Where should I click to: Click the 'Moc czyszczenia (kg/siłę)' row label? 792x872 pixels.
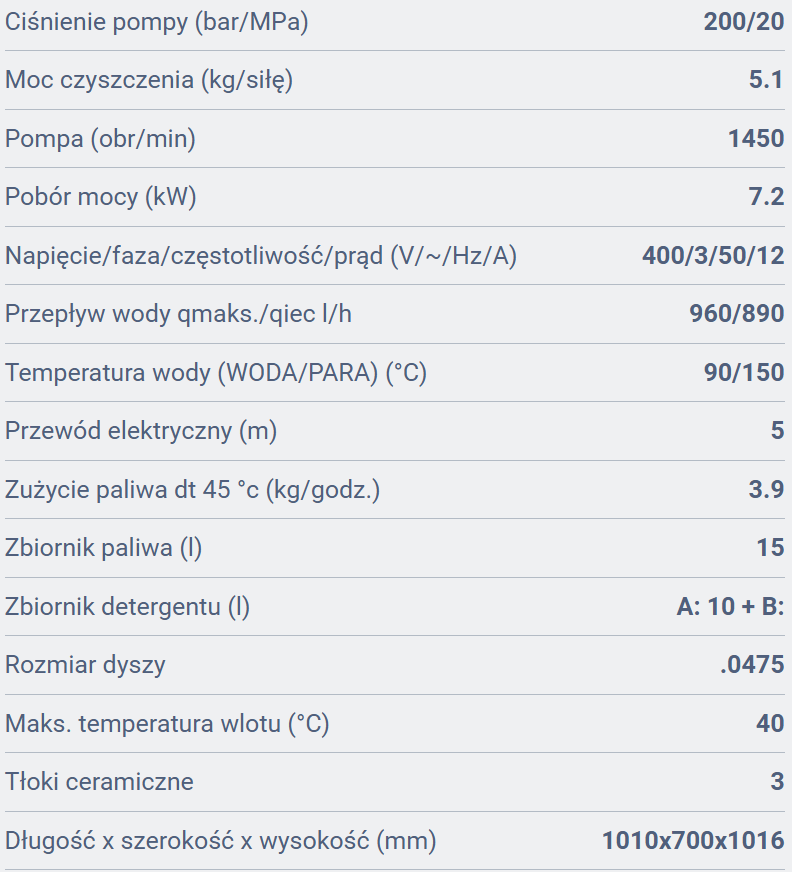[149, 80]
